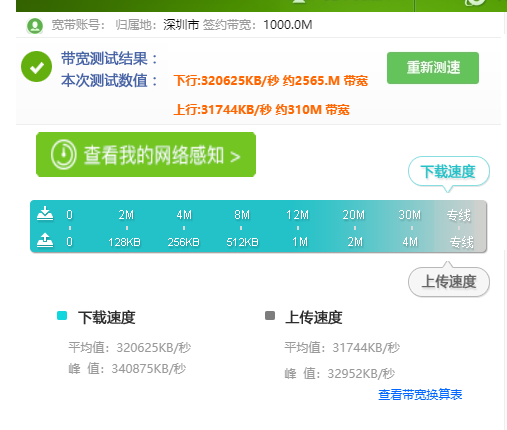Click the upload arrow icon on speed scale
The image size is (507, 430).
pyautogui.click(x=45, y=240)
